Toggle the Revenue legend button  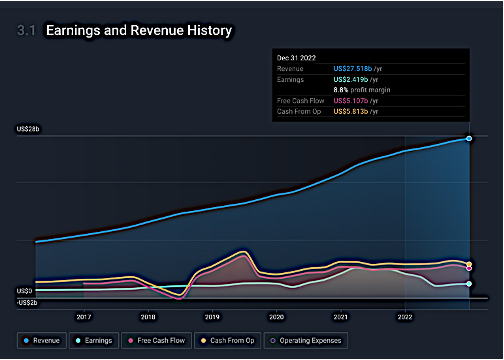[42, 340]
